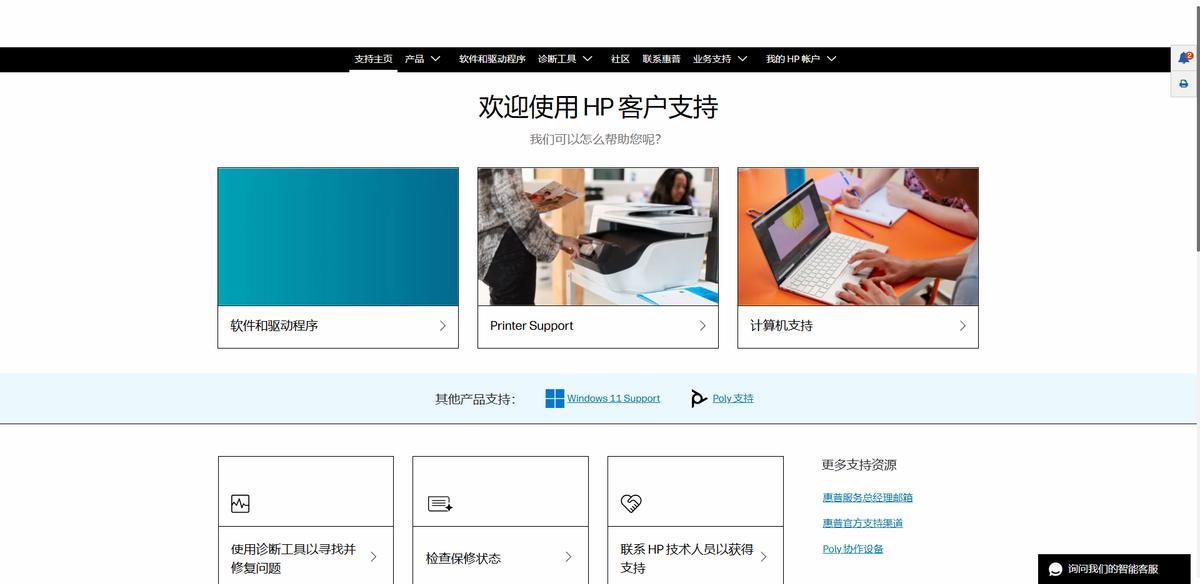Open the 惠普服务总经理邮箱 link
This screenshot has width=1200, height=584.
pos(867,497)
